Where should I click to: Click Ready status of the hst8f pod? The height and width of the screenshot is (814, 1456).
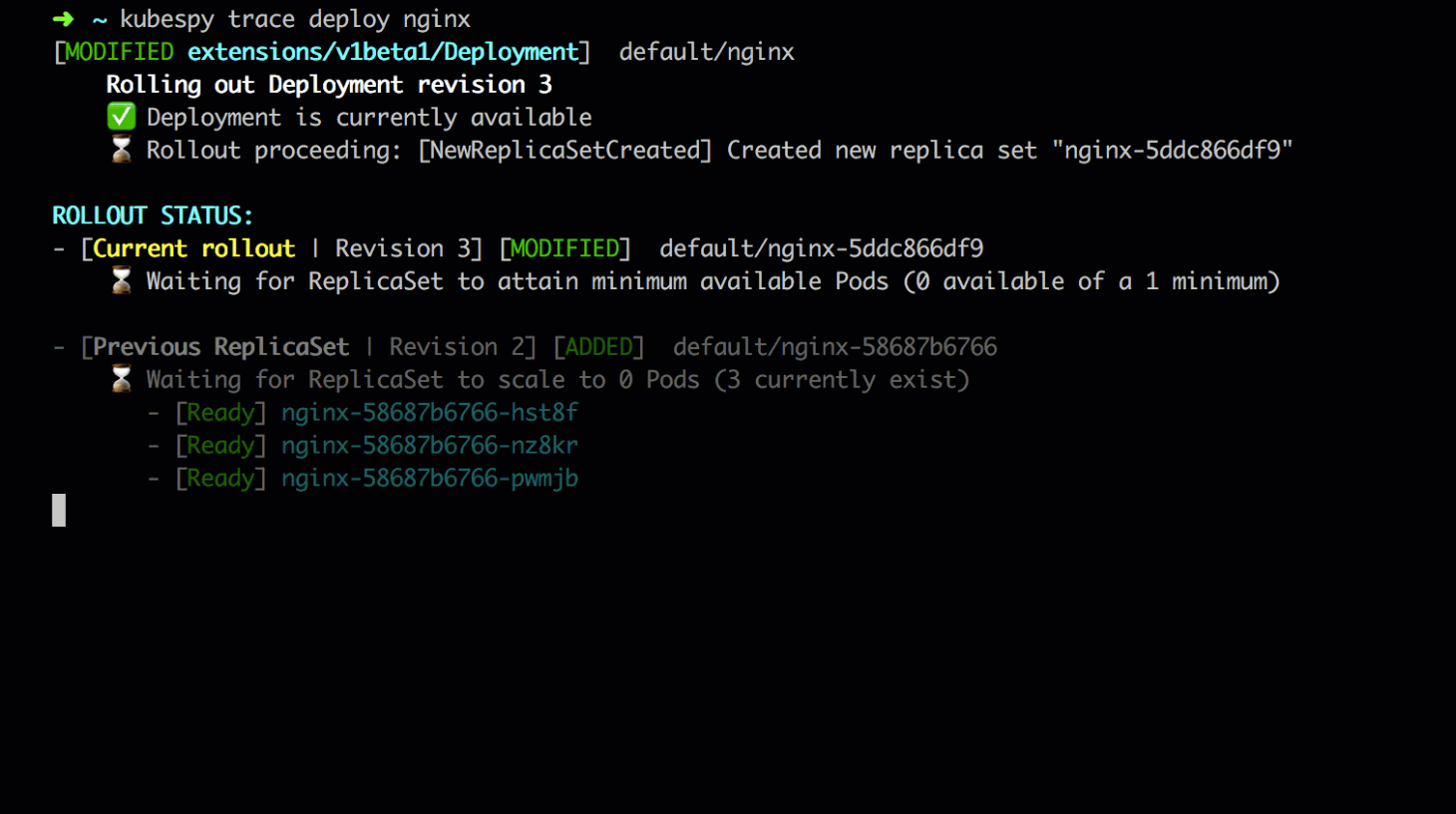coord(220,412)
